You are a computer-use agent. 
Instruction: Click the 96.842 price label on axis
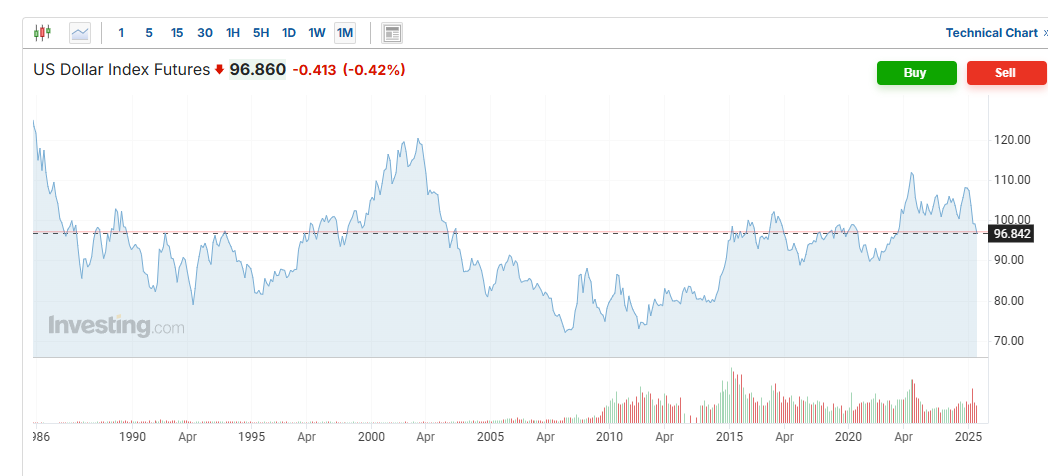(x=1012, y=234)
